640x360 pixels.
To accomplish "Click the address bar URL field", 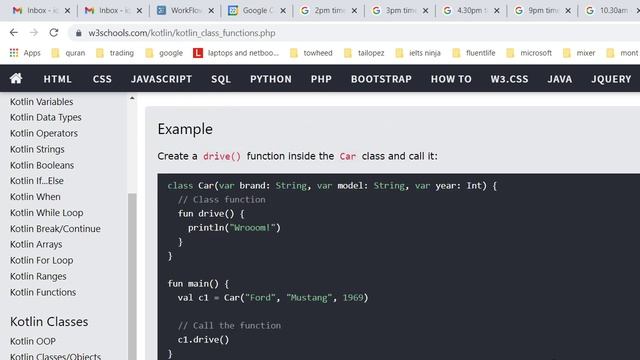I will point(355,33).
